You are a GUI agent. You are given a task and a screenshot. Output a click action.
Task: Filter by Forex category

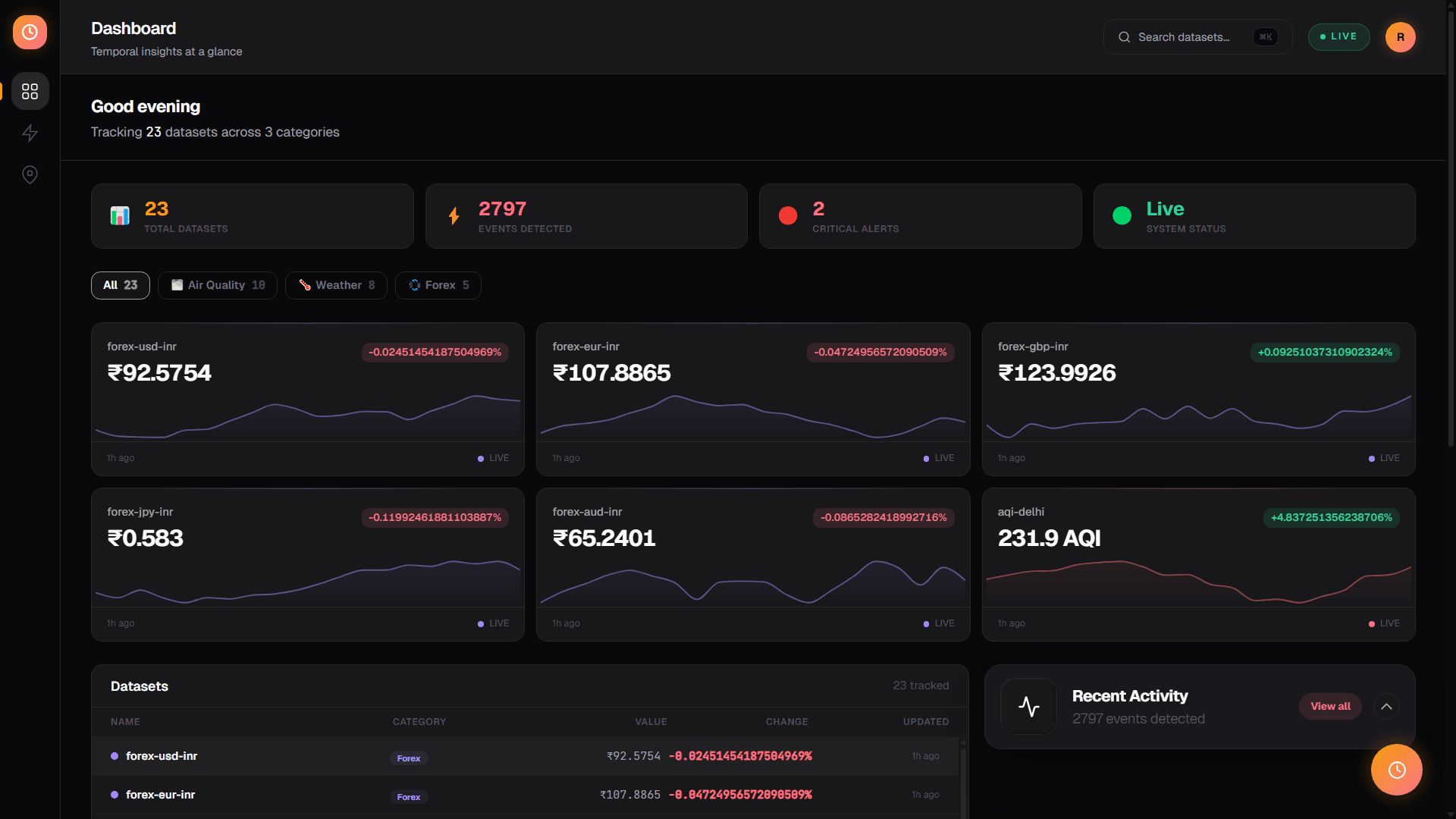(438, 285)
